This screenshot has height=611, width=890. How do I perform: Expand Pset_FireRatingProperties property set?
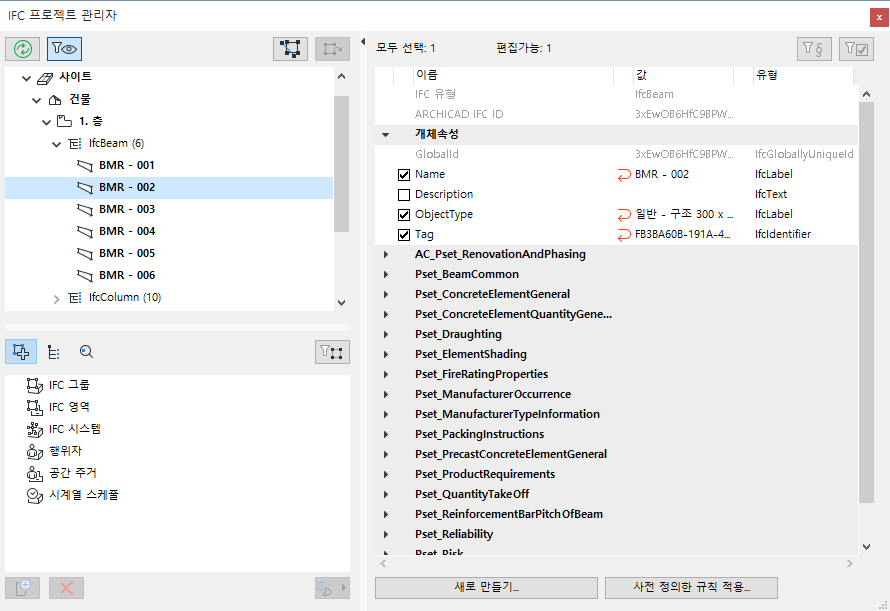(x=386, y=374)
